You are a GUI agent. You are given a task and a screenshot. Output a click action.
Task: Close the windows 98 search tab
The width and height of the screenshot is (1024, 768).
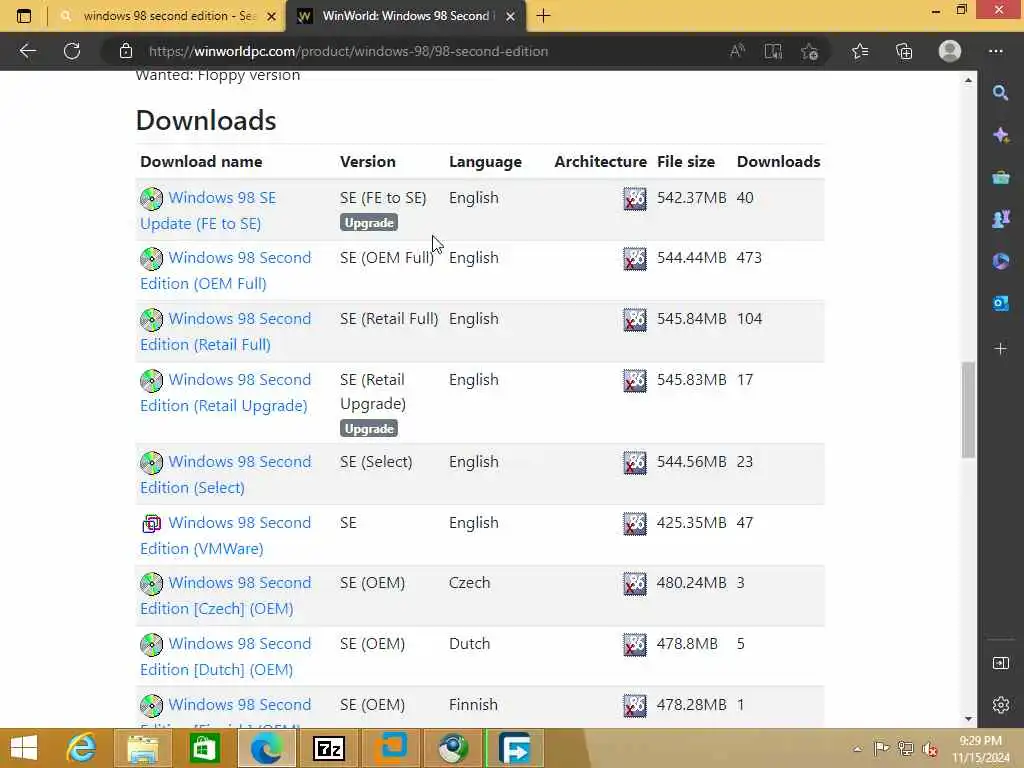coord(272,16)
